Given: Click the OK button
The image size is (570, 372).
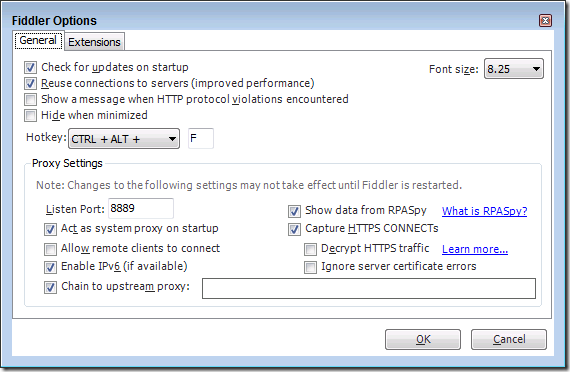Looking at the screenshot, I should (x=423, y=339).
